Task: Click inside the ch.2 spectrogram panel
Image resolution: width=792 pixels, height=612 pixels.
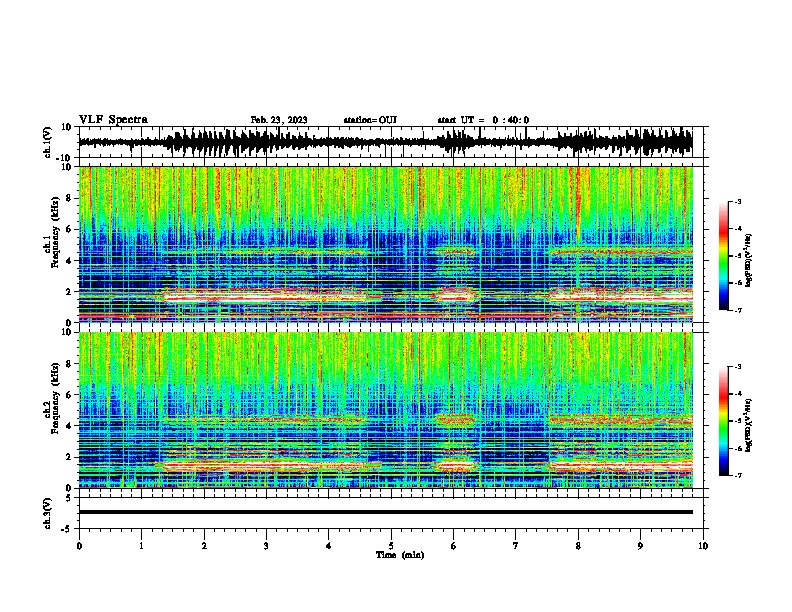Action: [x=385, y=410]
